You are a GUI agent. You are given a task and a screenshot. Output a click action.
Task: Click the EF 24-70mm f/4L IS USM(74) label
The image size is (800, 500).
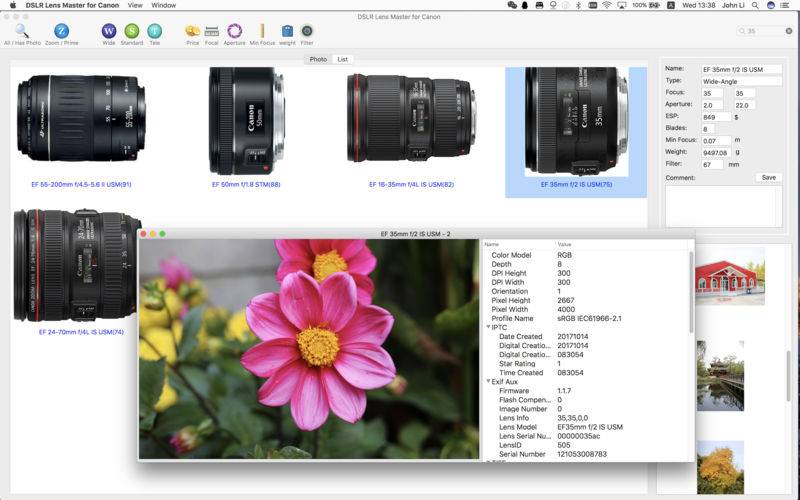pyautogui.click(x=81, y=332)
